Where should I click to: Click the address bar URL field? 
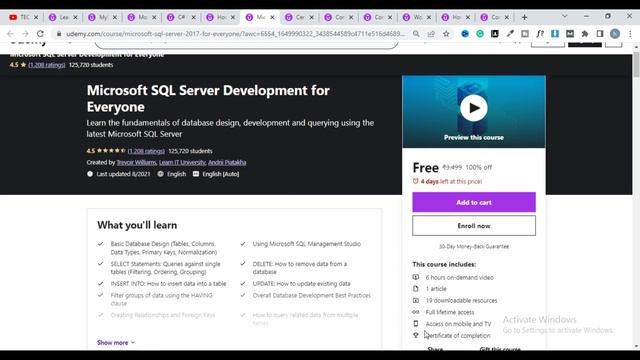click(x=236, y=34)
